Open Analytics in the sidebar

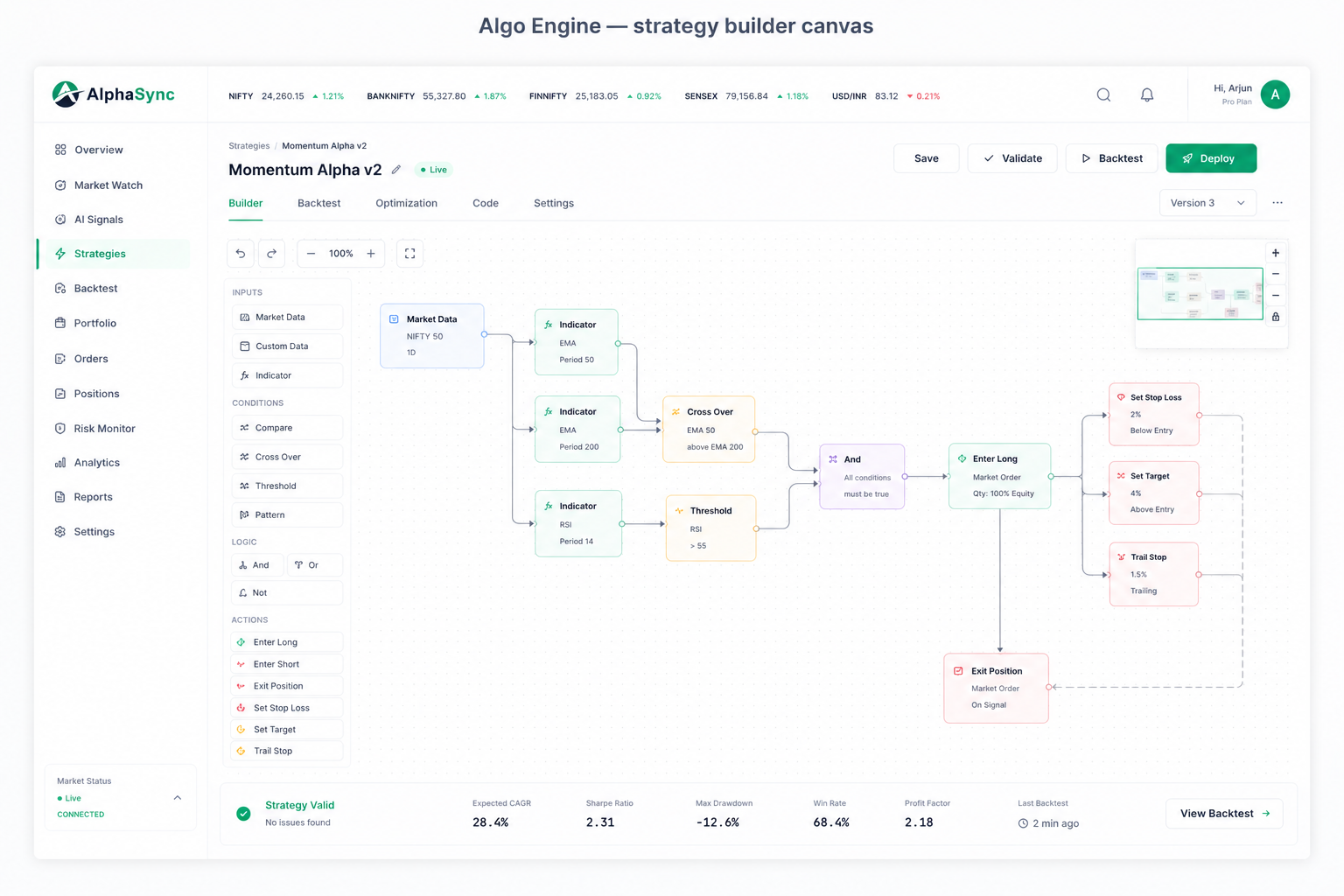[x=115, y=463]
